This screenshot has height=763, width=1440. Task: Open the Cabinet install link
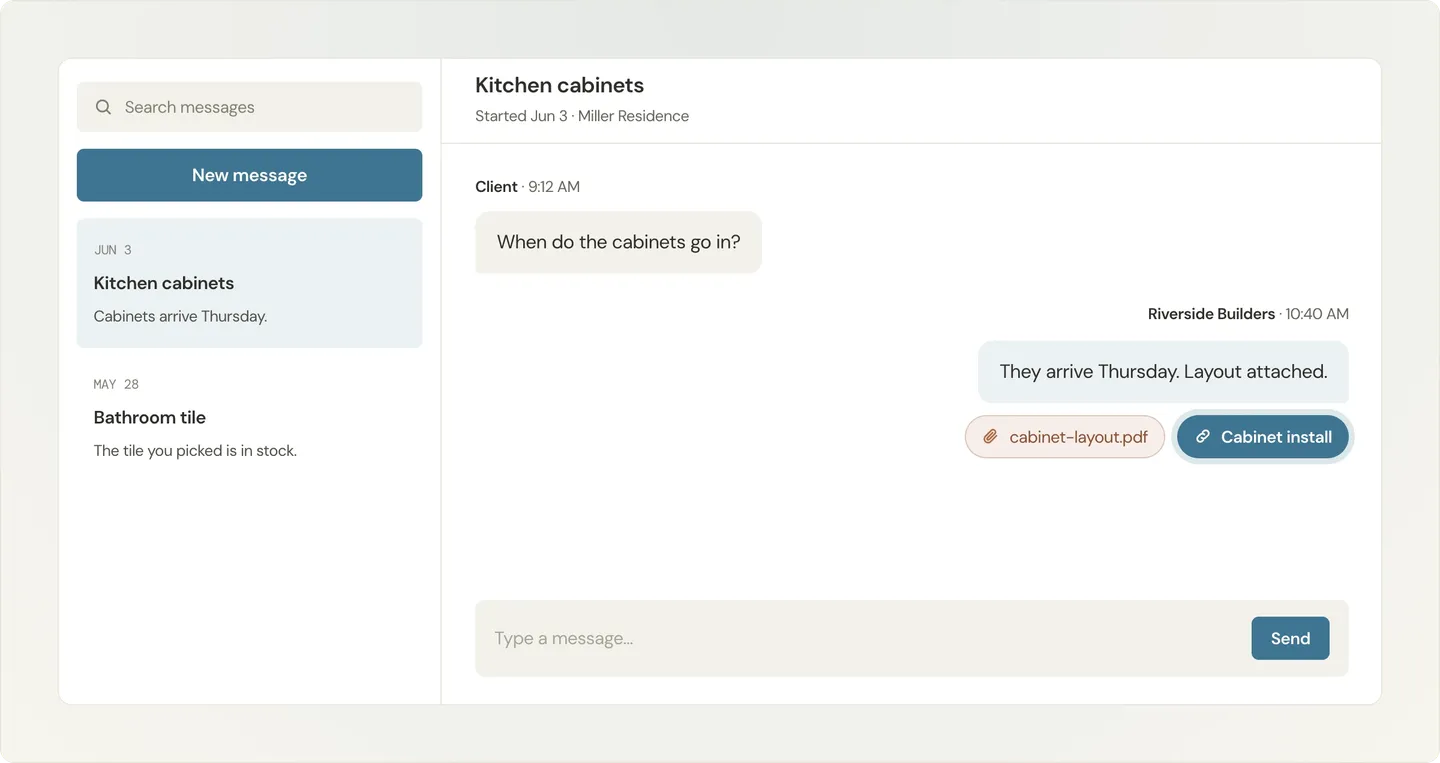click(1263, 437)
